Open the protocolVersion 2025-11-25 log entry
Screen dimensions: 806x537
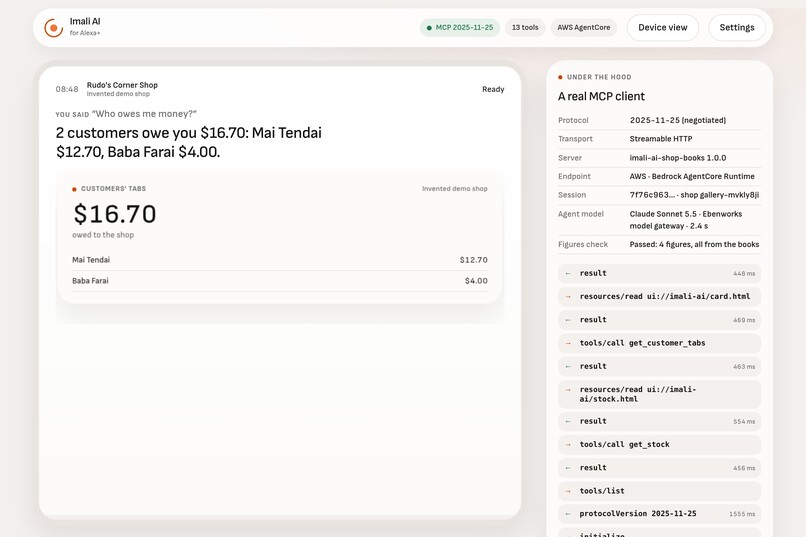(x=660, y=514)
